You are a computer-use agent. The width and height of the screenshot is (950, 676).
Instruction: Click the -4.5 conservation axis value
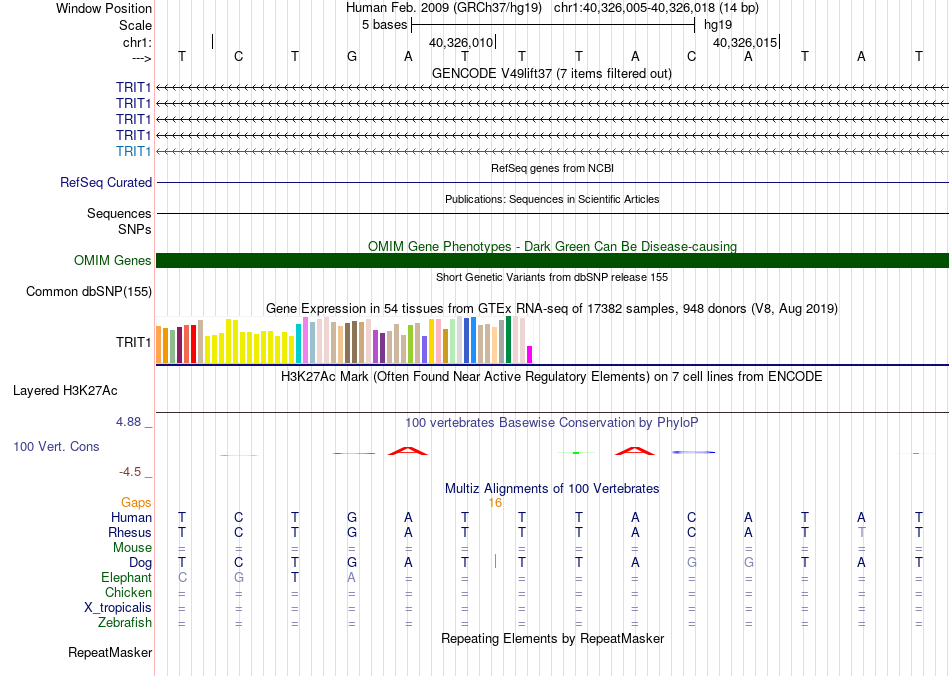click(130, 471)
